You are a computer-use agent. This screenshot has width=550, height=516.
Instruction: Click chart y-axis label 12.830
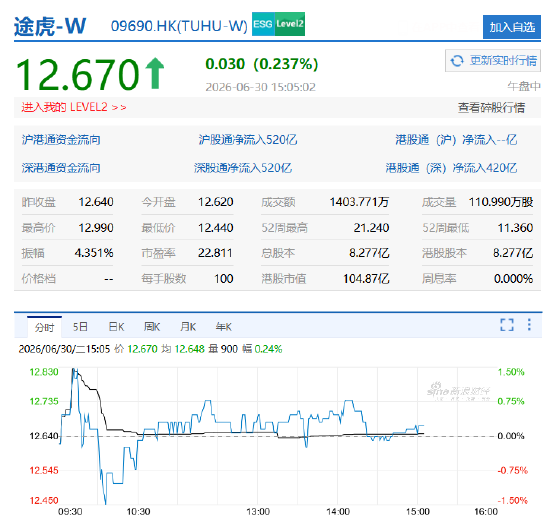(44, 372)
